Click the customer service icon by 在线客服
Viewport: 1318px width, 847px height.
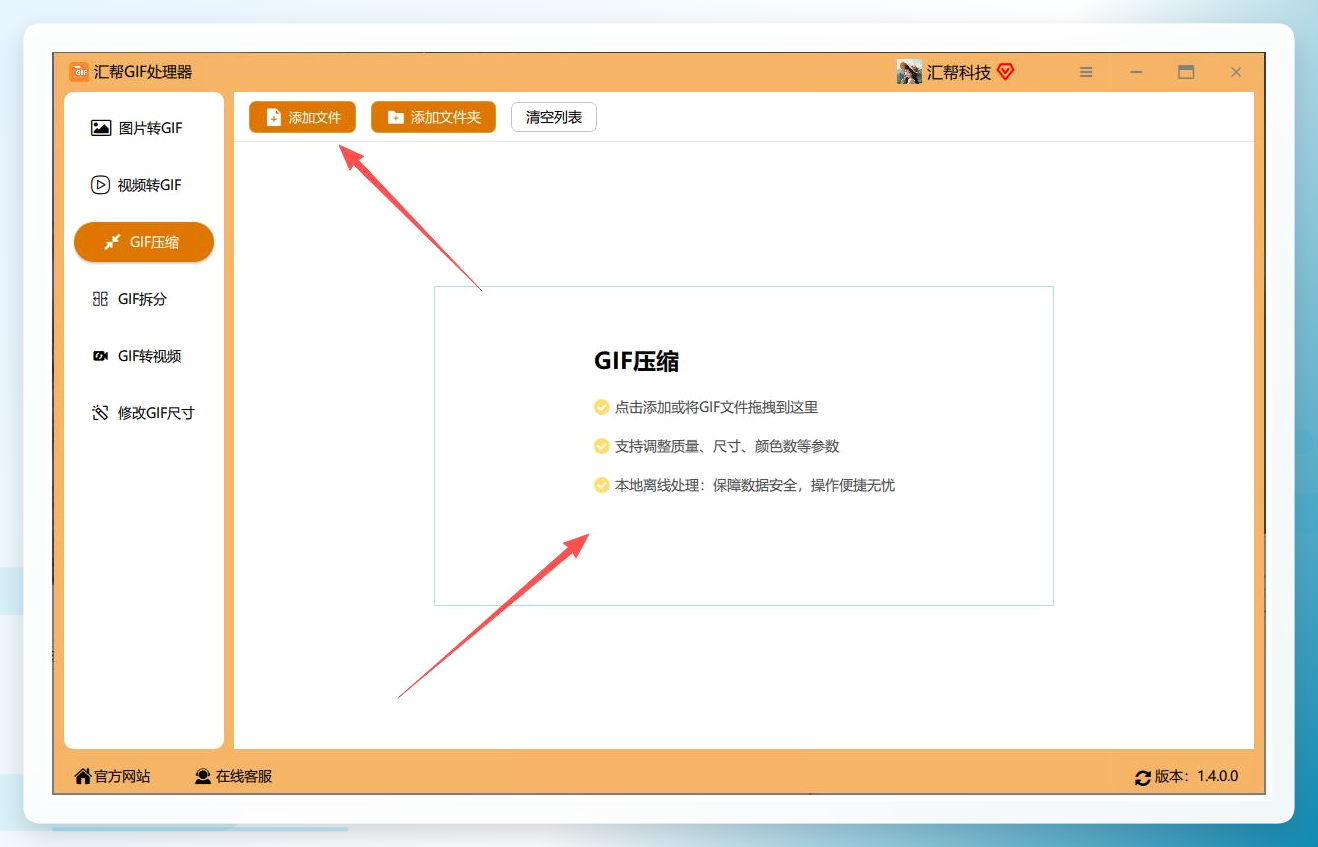(203, 776)
